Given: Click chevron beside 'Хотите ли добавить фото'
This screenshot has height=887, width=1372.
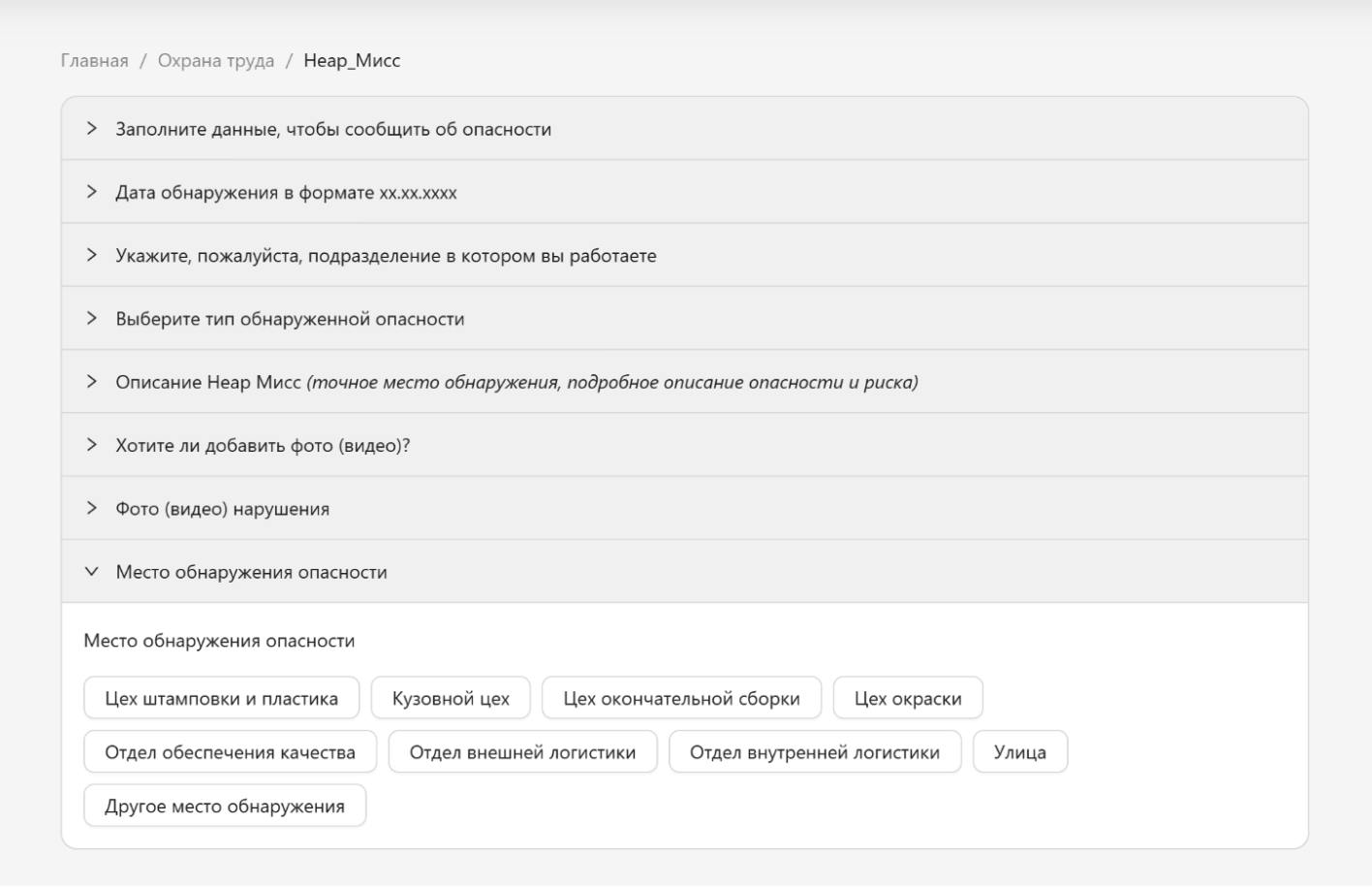Looking at the screenshot, I should click(92, 445).
